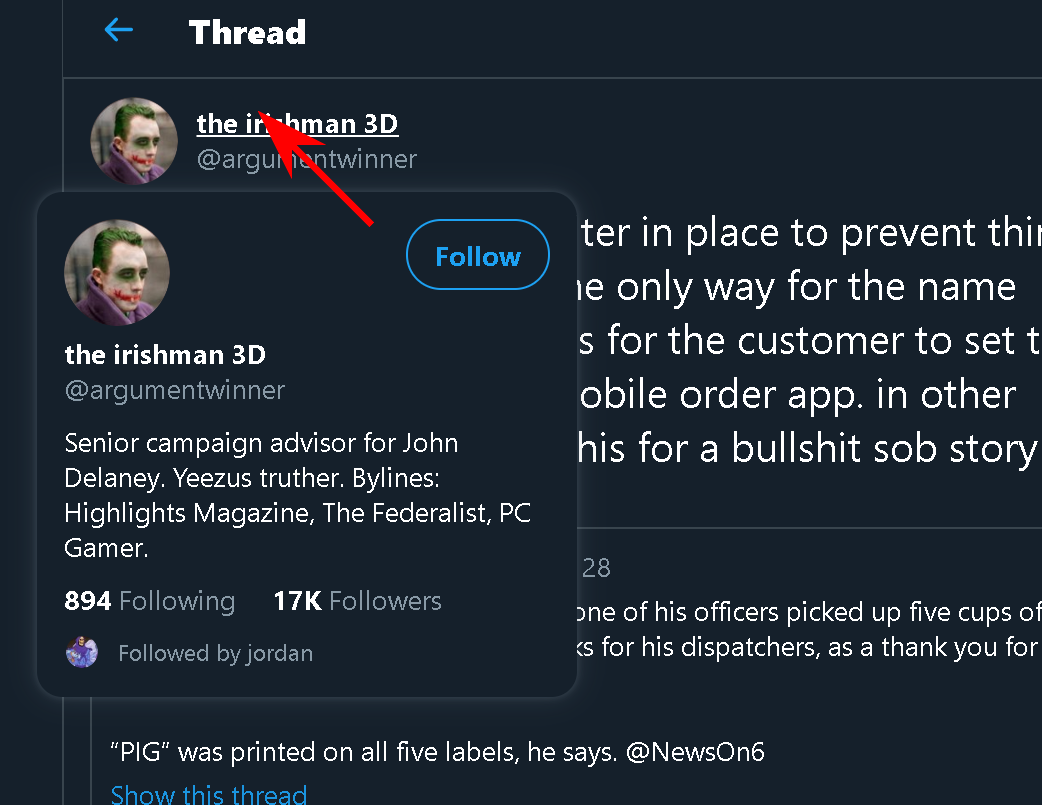Click @argumentwinner handle under tweet author name
The image size is (1042, 805).
pos(306,159)
